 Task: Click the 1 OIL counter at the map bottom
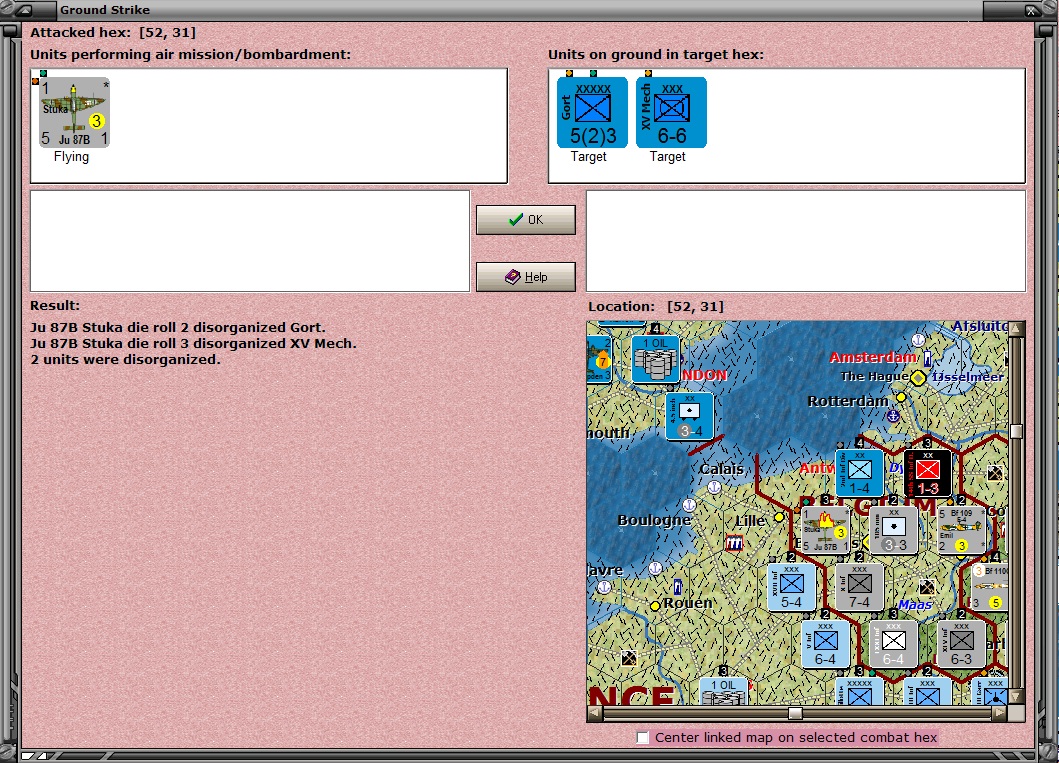point(723,691)
